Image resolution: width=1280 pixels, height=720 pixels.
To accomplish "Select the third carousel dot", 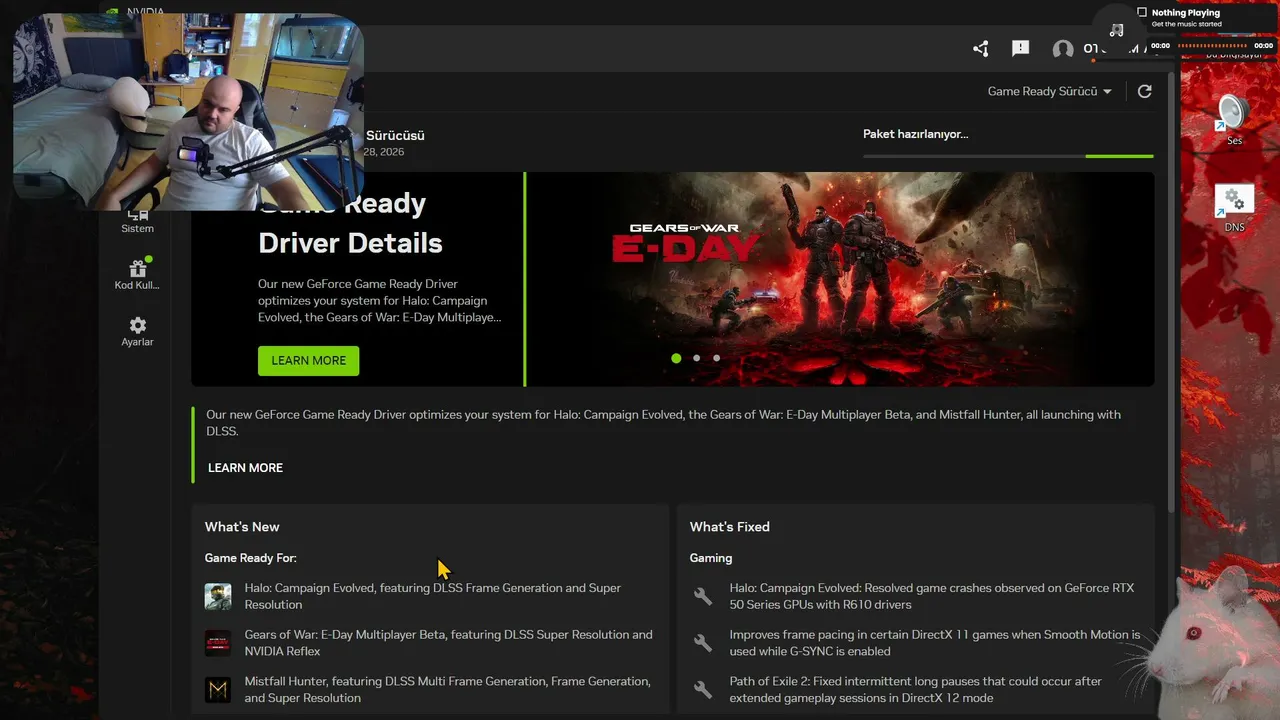I will pos(716,358).
